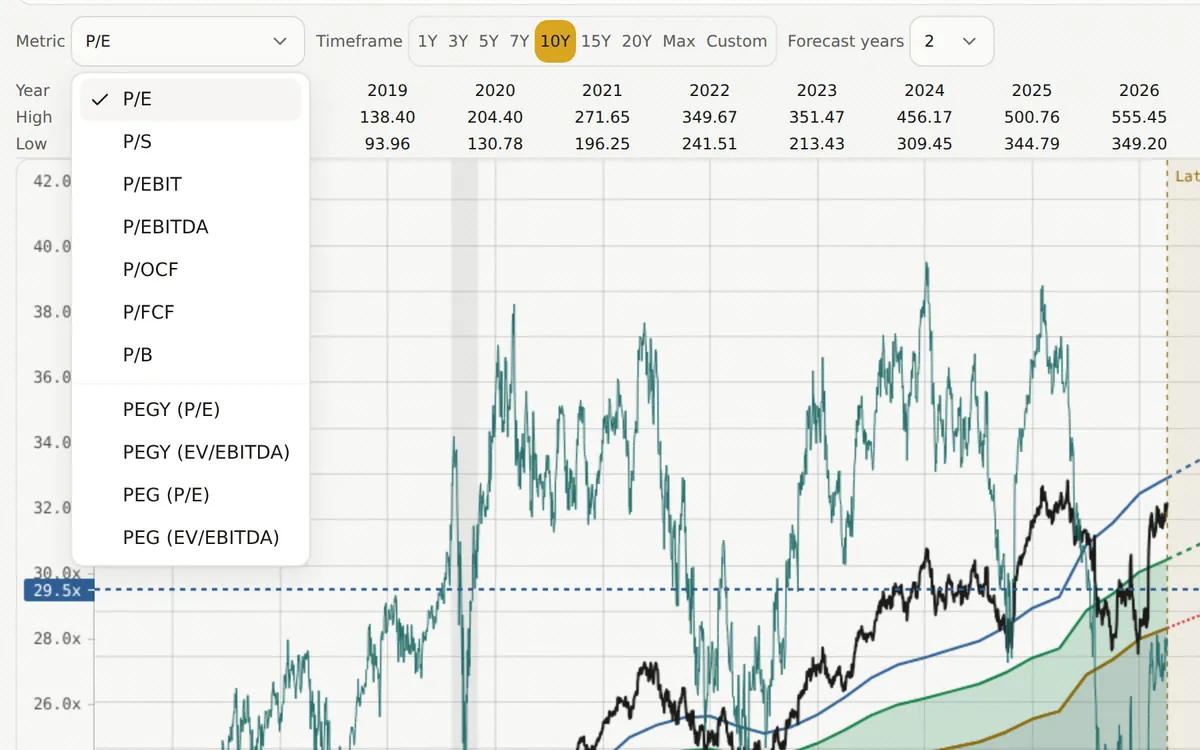Choose P/S from the metric list
The width and height of the screenshot is (1200, 750).
point(190,142)
